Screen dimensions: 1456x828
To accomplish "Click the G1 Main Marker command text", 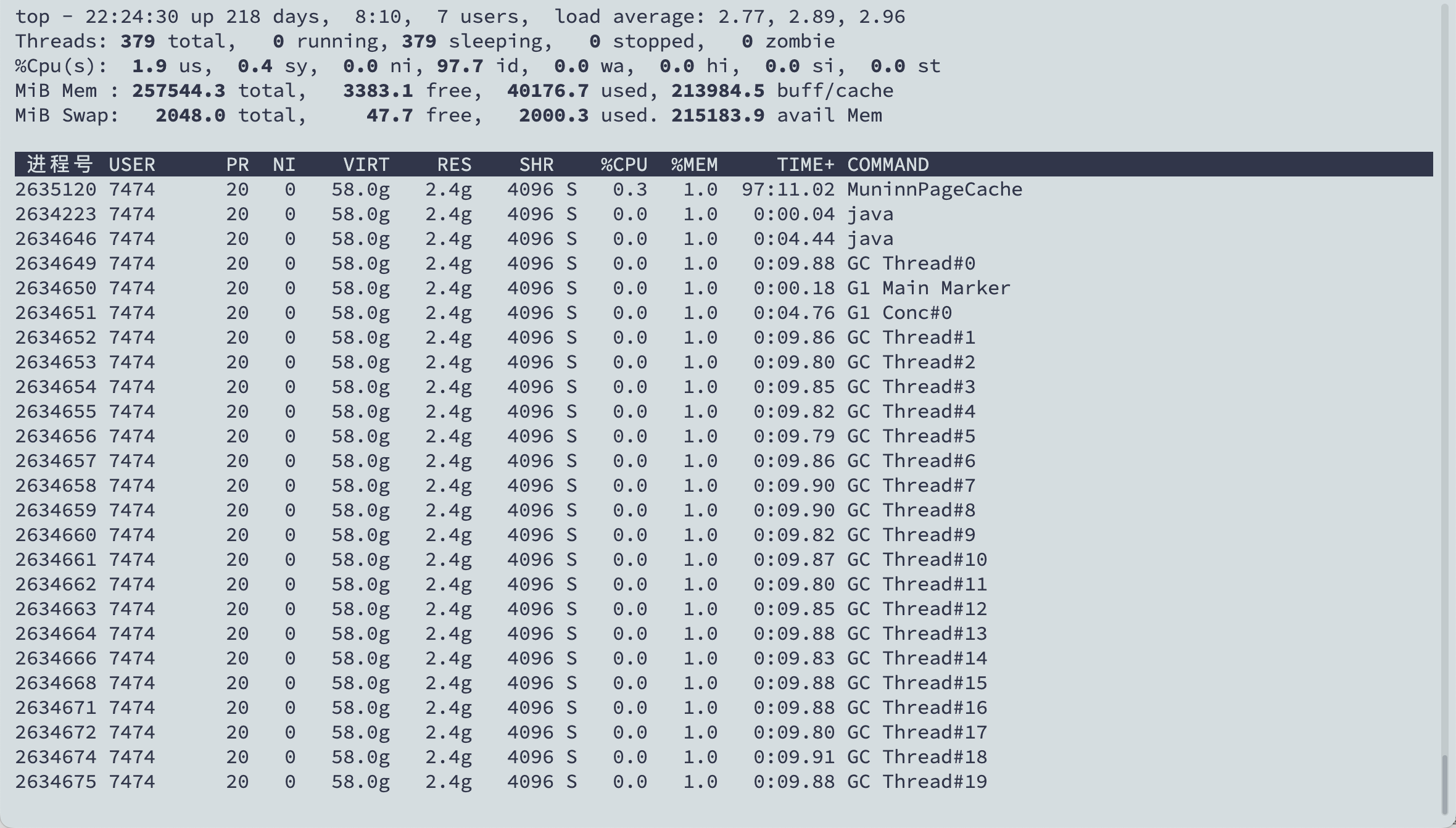I will pyautogui.click(x=928, y=288).
